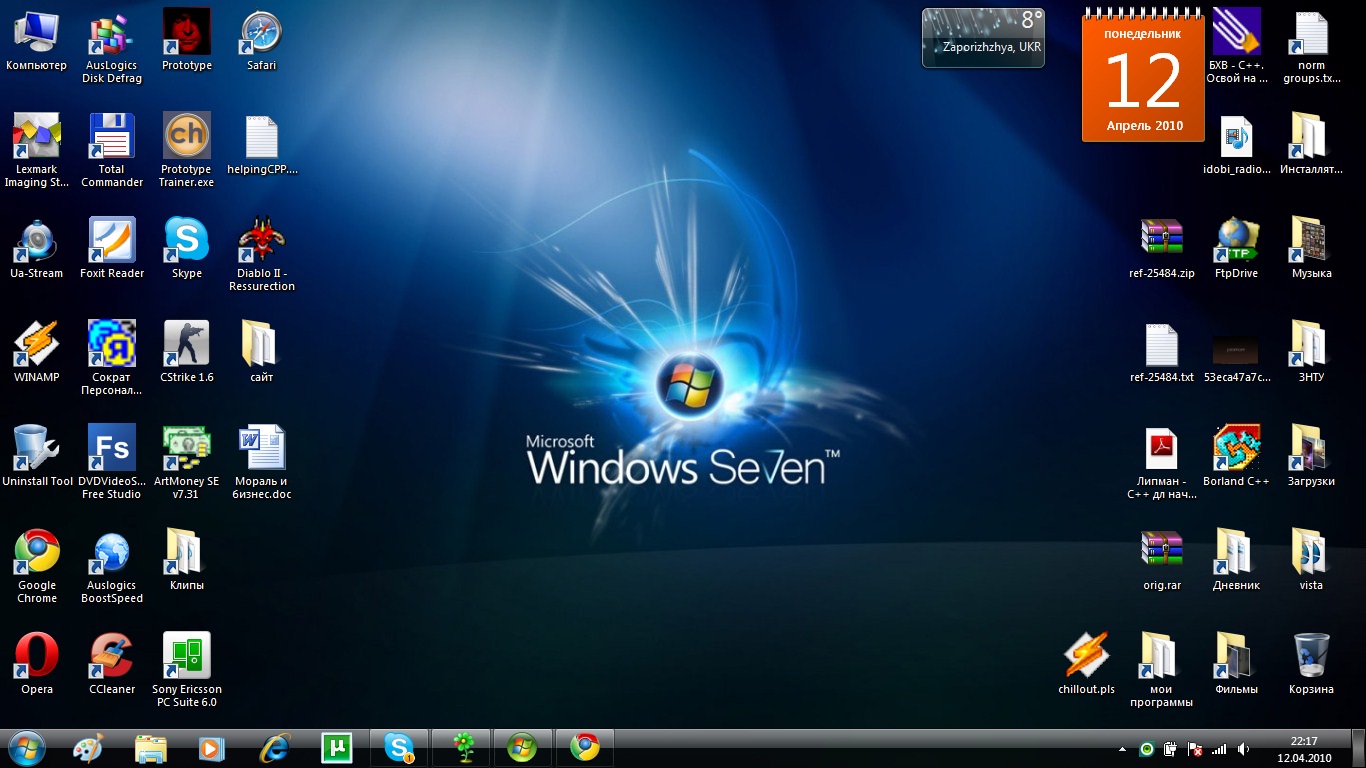The height and width of the screenshot is (768, 1366).
Task: Launch the Uninstall Tool shortcut
Action: click(x=36, y=456)
